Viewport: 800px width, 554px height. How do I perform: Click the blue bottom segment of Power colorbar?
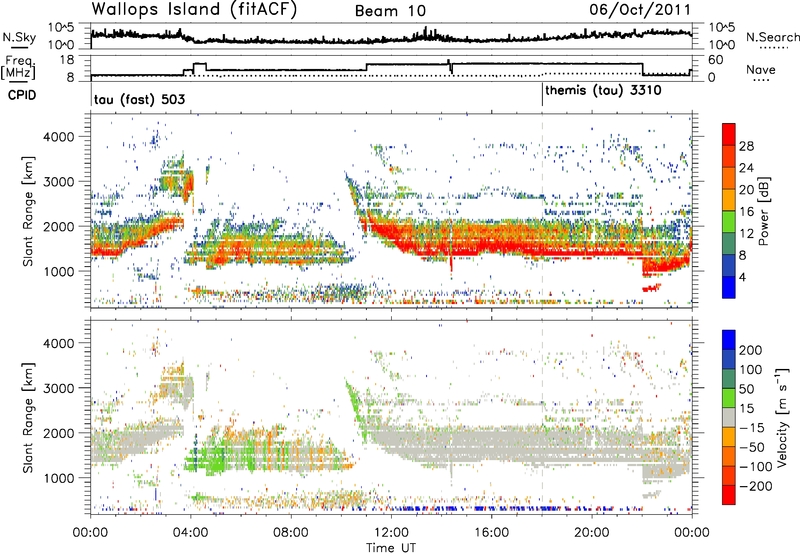[729, 287]
